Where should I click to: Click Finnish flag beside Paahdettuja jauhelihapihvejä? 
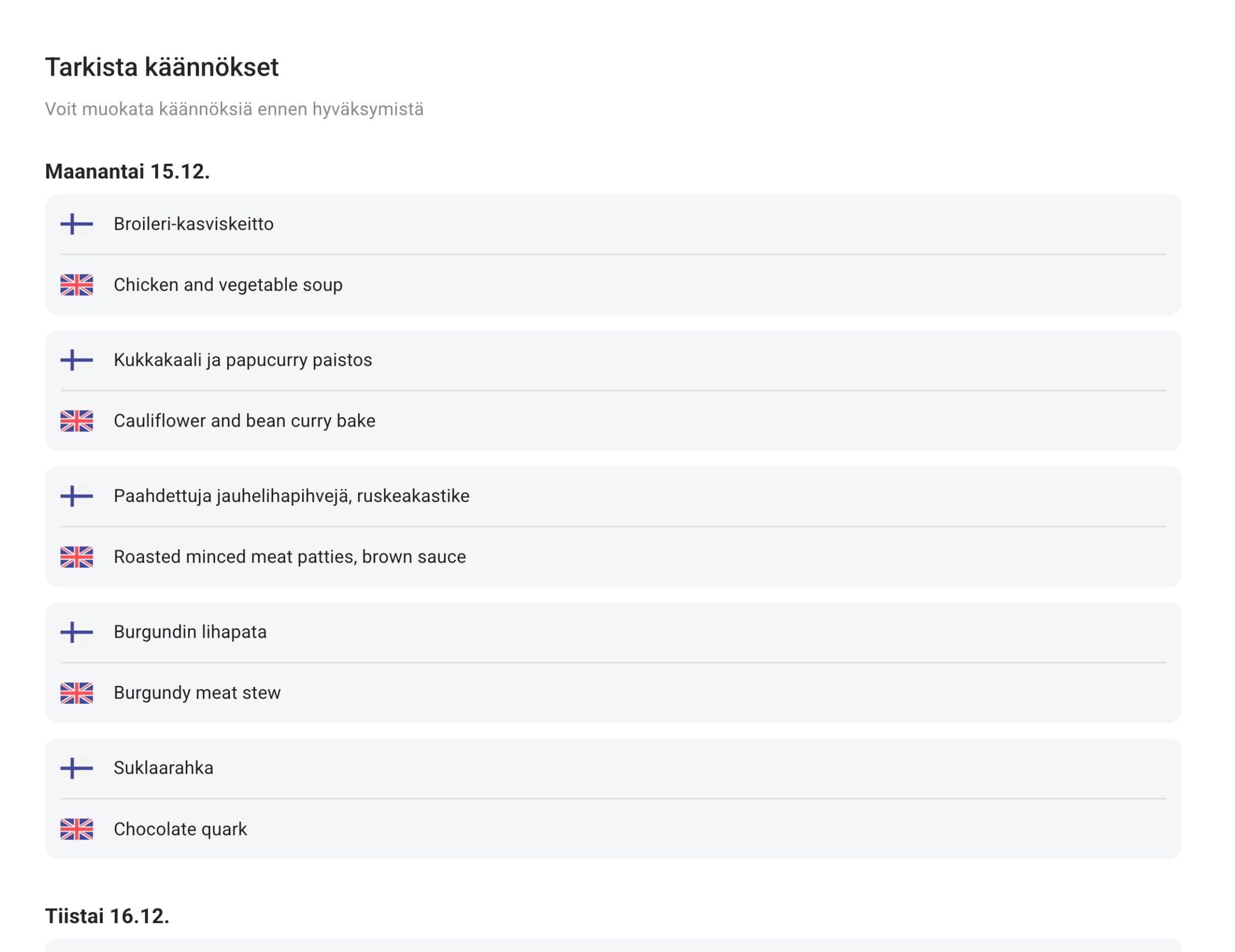pos(76,496)
